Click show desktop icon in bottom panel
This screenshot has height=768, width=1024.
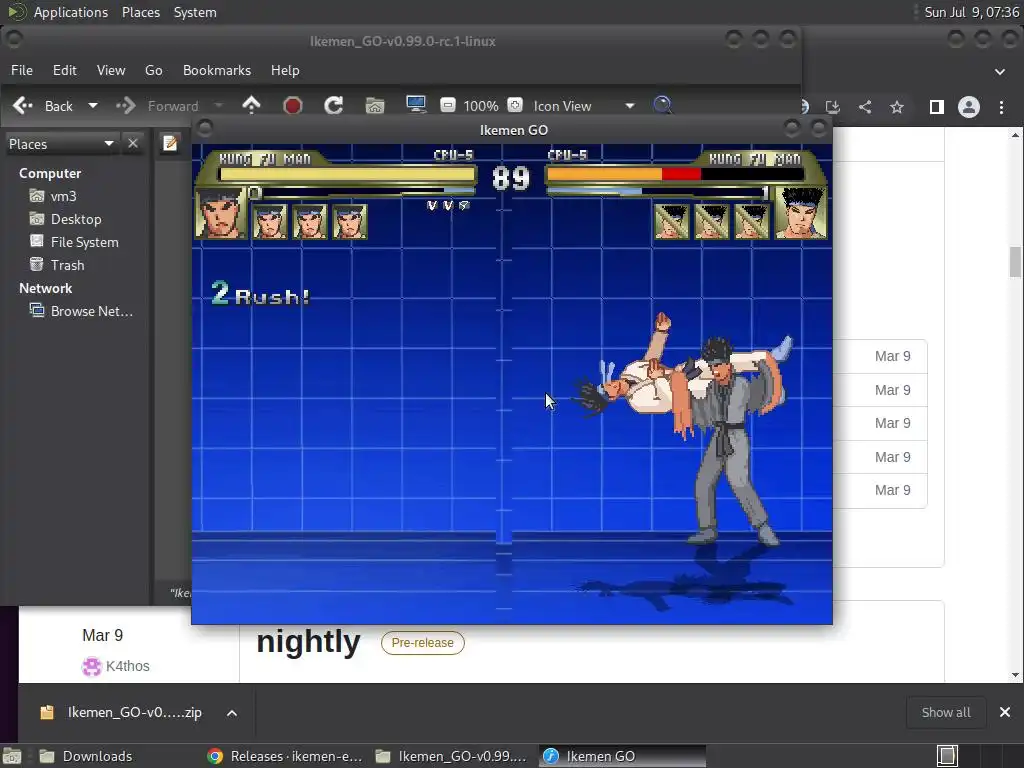pos(12,756)
